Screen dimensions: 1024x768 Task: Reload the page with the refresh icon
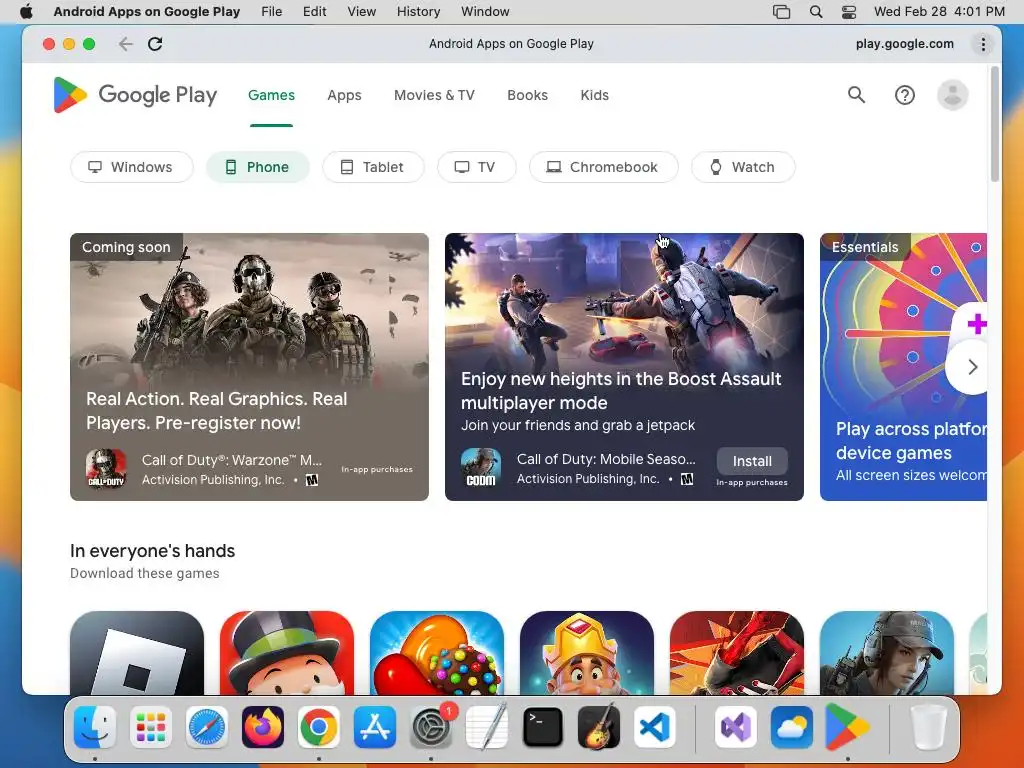click(x=155, y=44)
